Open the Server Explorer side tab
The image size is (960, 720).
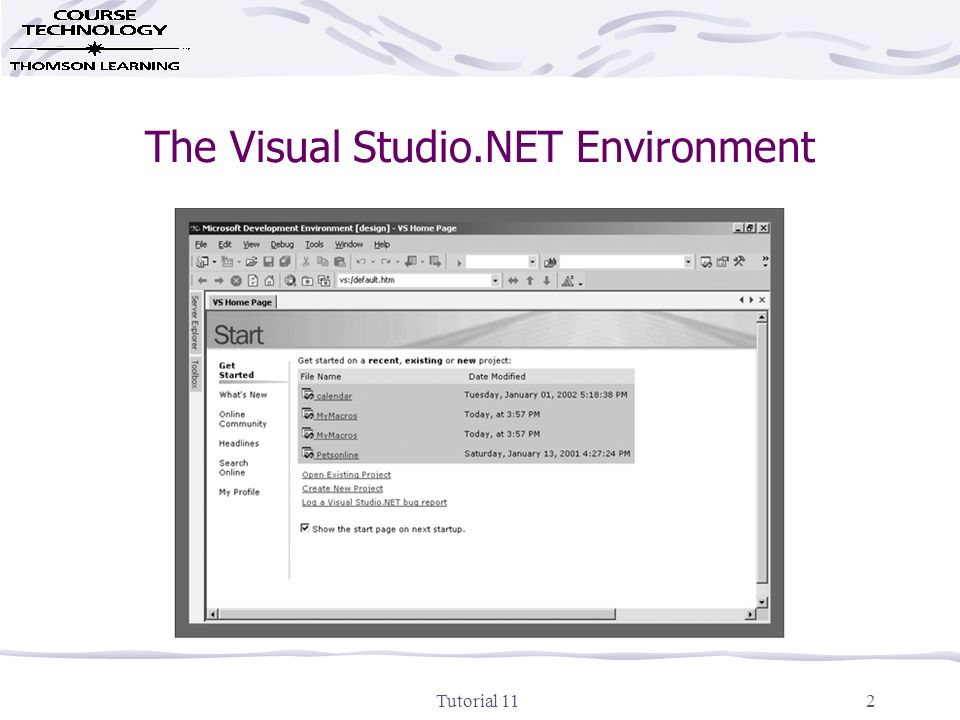(195, 323)
